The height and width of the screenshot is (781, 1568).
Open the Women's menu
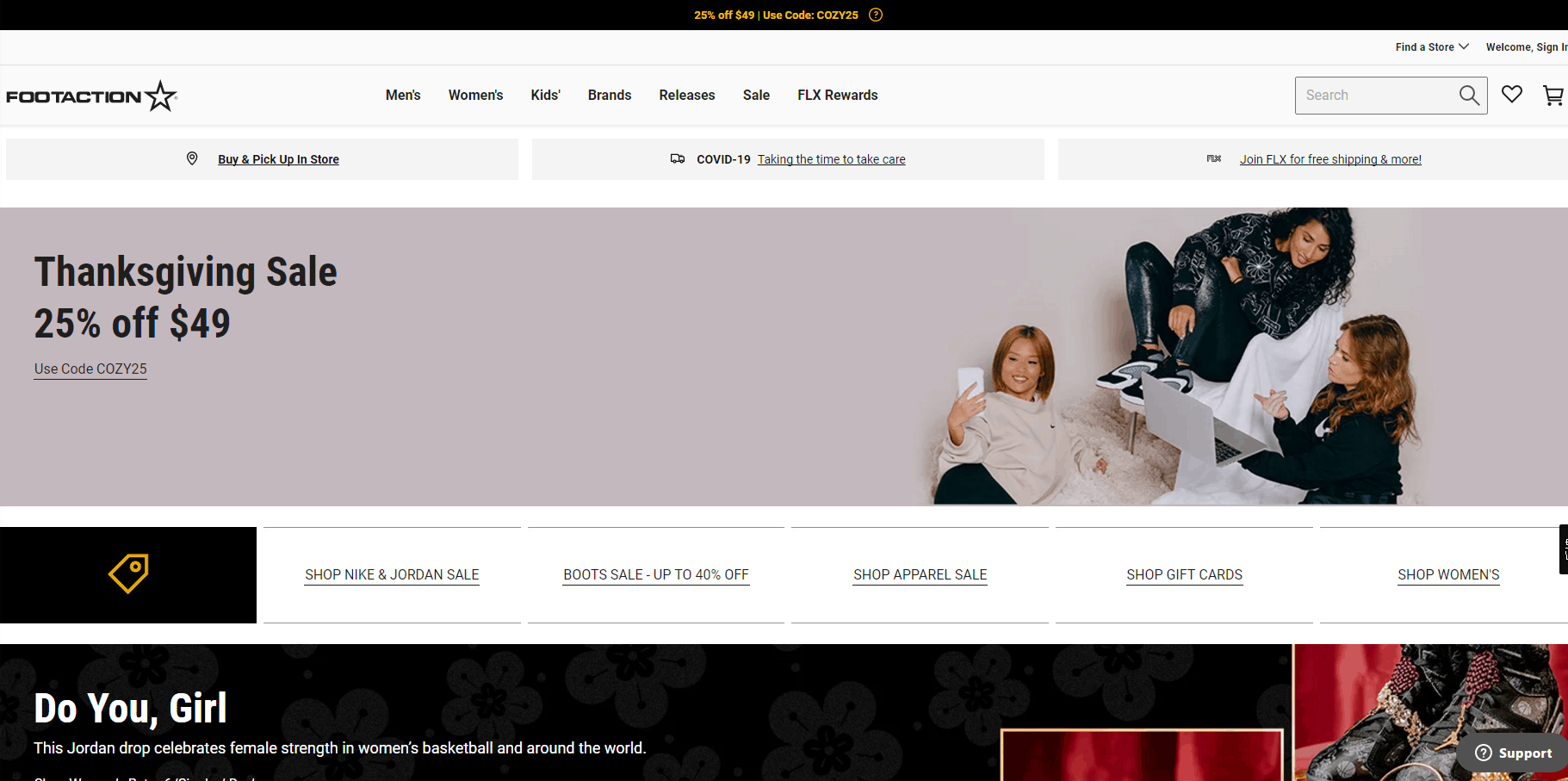tap(475, 96)
